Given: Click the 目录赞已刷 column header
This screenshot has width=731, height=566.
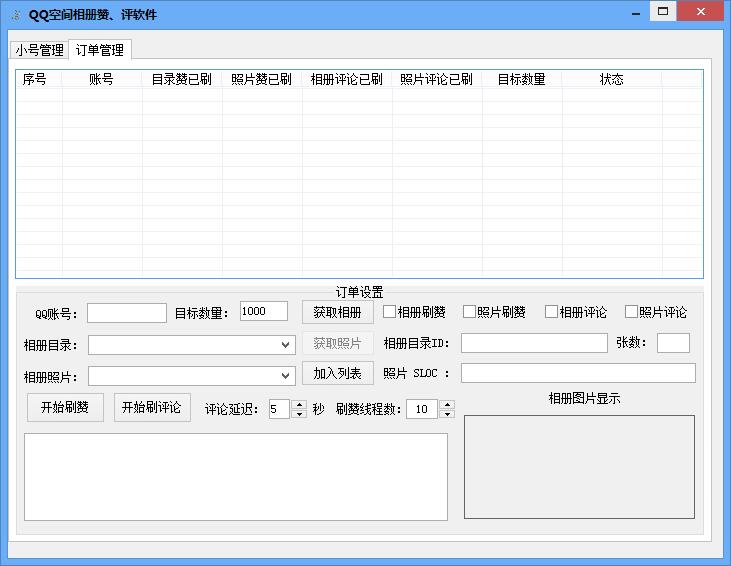Looking at the screenshot, I should [182, 79].
